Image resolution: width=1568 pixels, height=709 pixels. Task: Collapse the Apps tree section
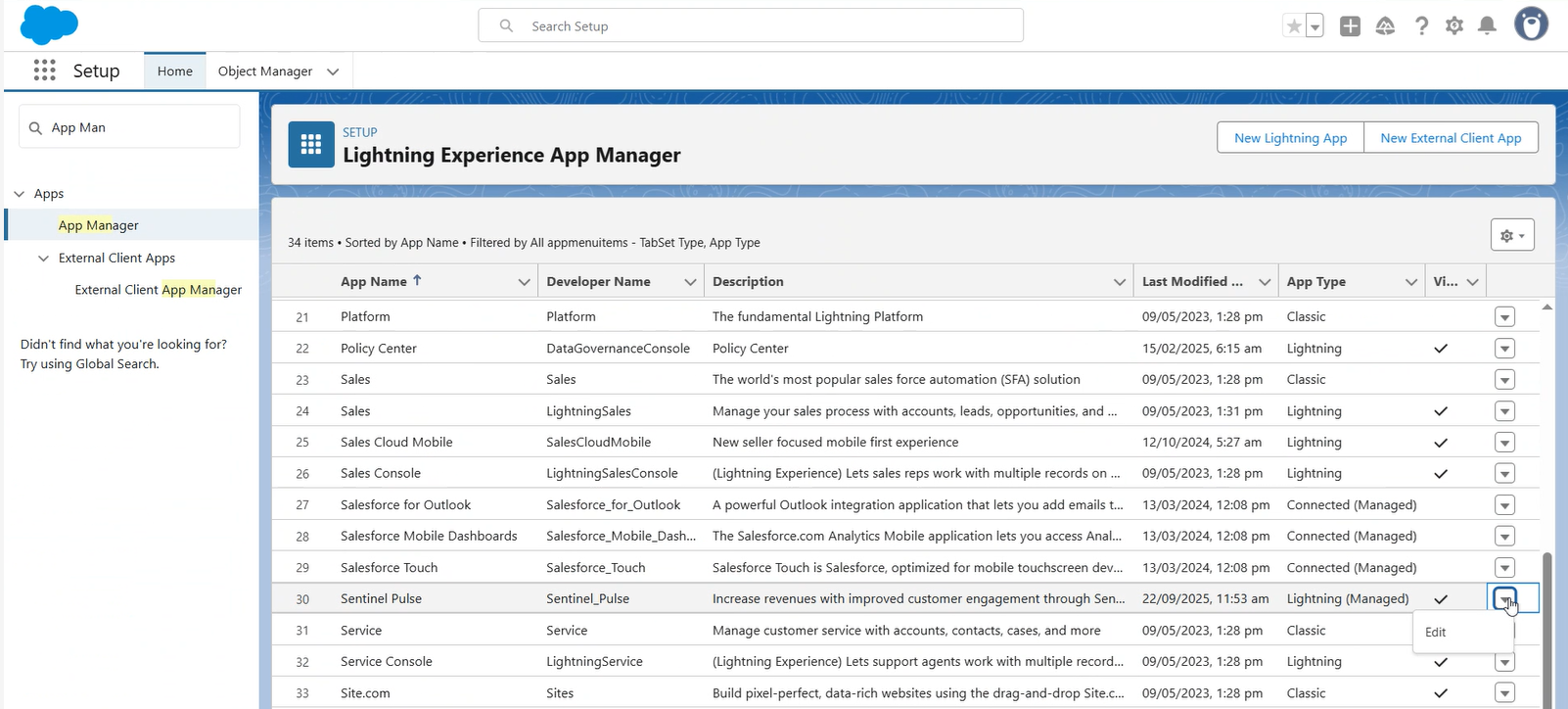tap(20, 194)
